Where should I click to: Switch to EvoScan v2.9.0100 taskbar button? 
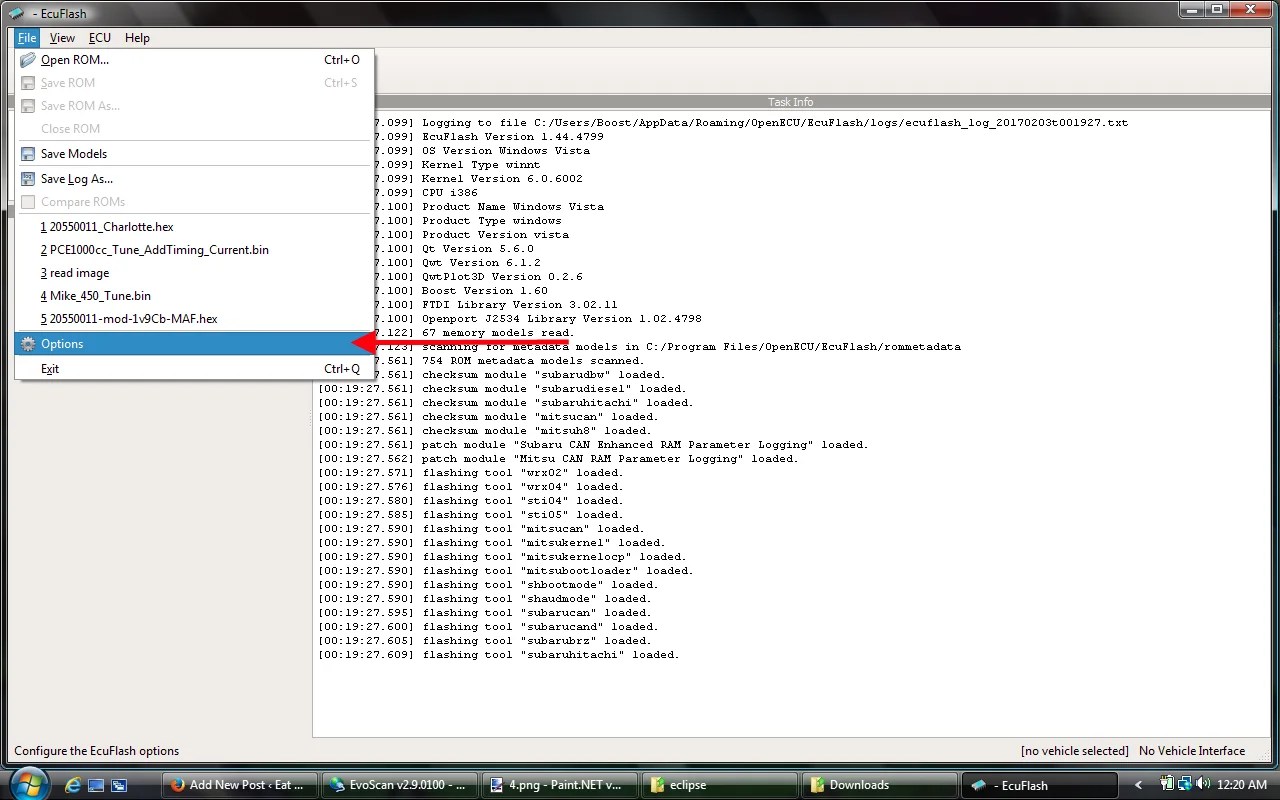tap(399, 785)
